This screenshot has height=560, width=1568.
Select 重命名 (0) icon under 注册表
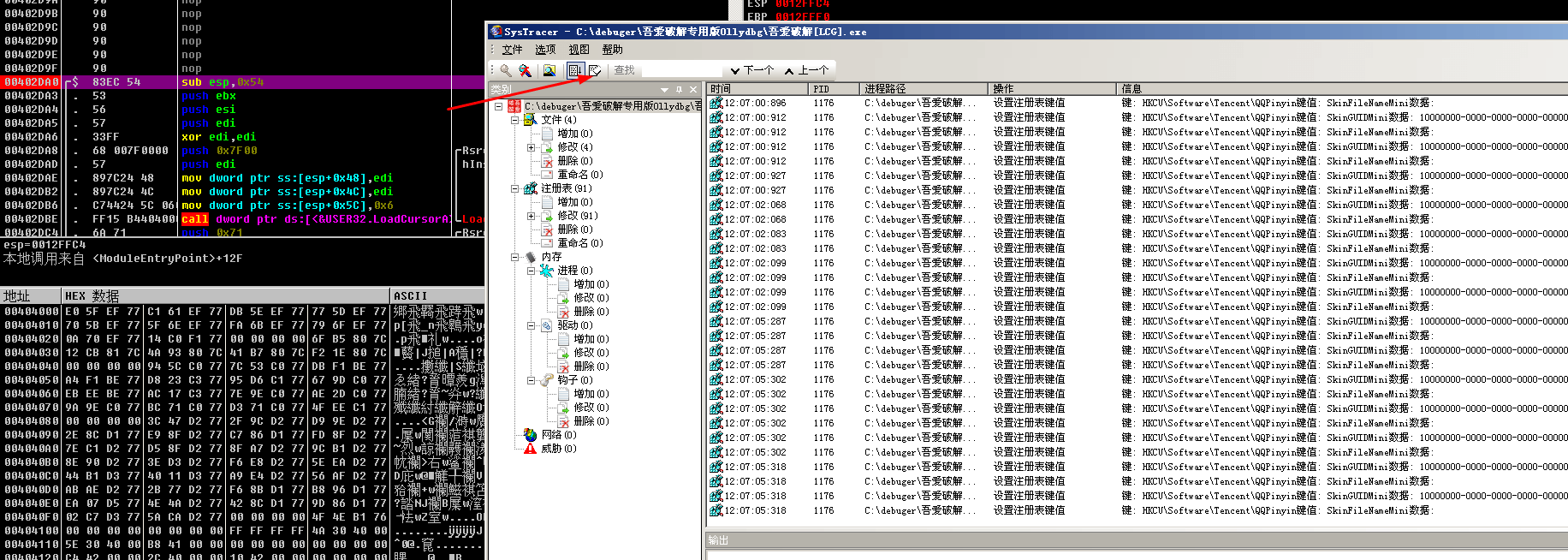[548, 243]
